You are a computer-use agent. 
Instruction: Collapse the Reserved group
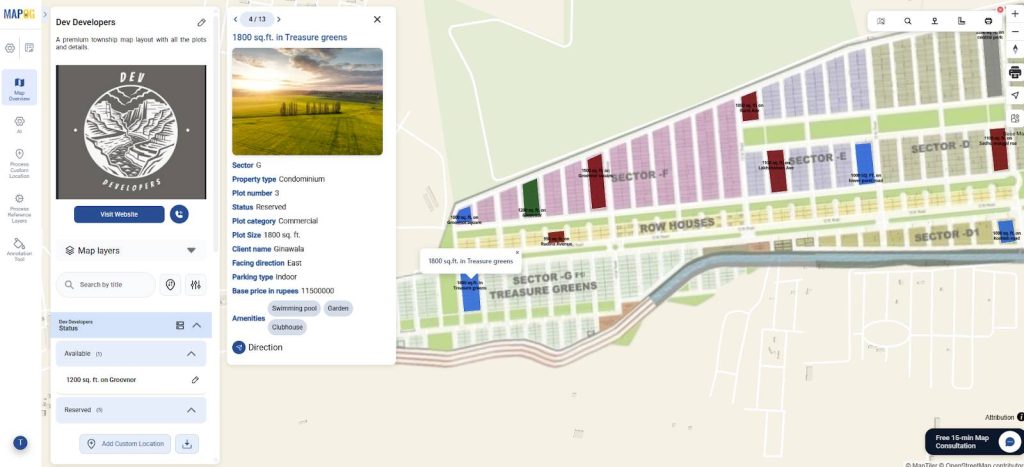click(x=191, y=410)
